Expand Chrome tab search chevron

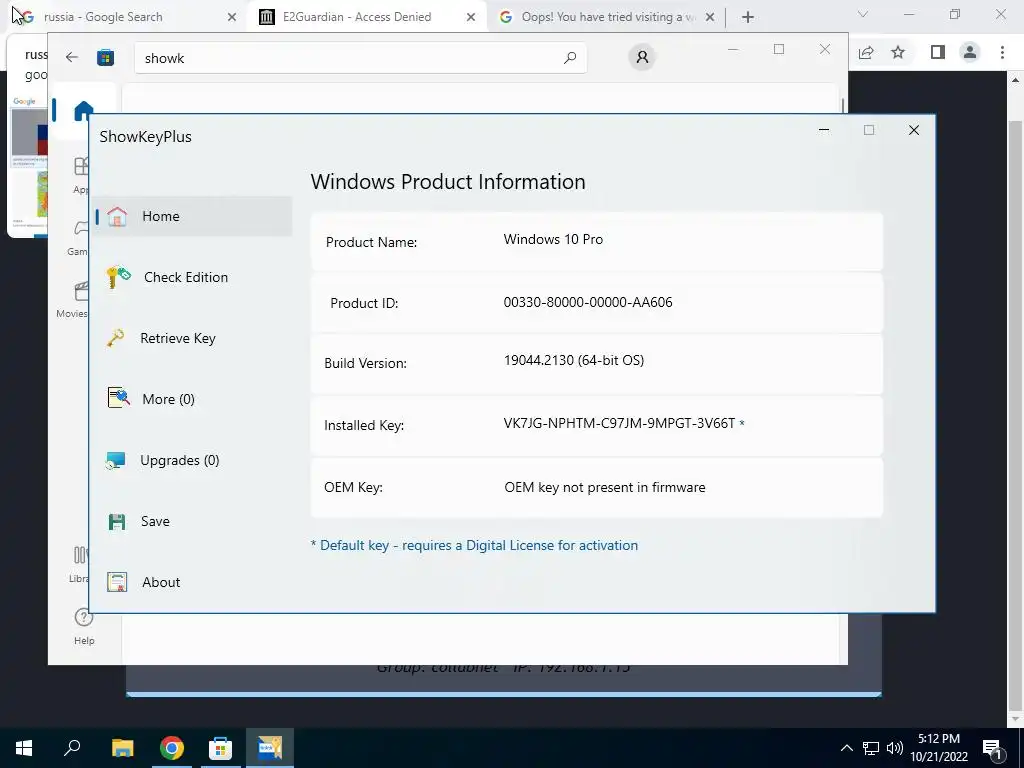coord(863,14)
